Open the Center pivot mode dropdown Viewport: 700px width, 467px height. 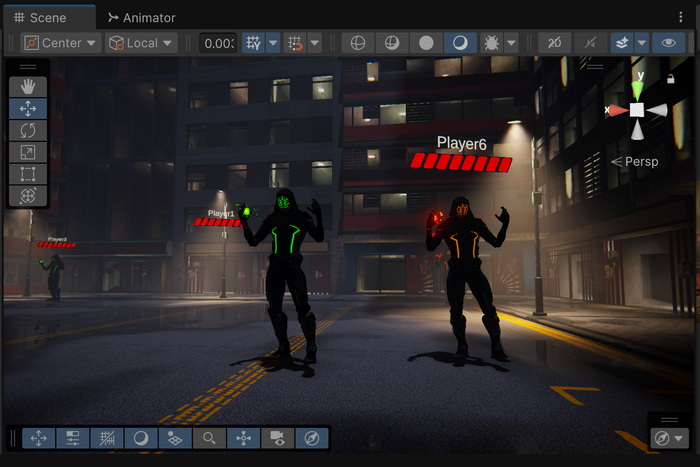(61, 43)
